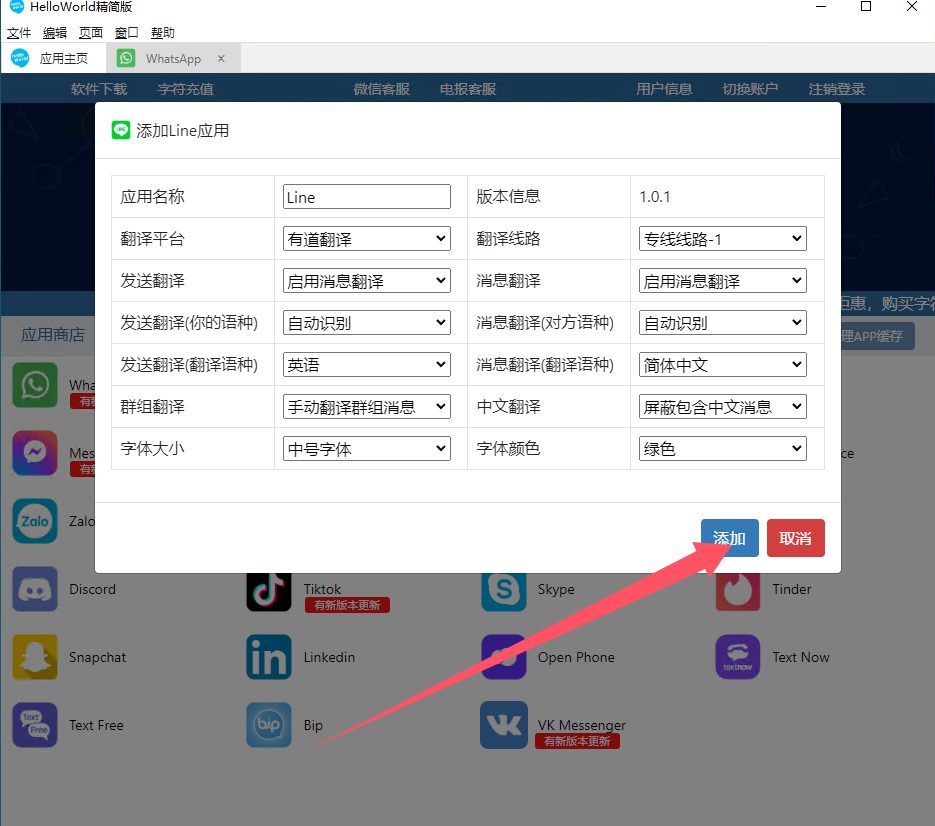Click the Skype app icon
This screenshot has width=935, height=826.
pos(504,591)
